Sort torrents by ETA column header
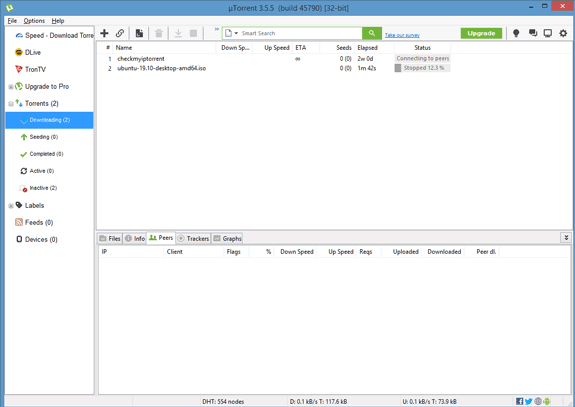 click(x=305, y=48)
